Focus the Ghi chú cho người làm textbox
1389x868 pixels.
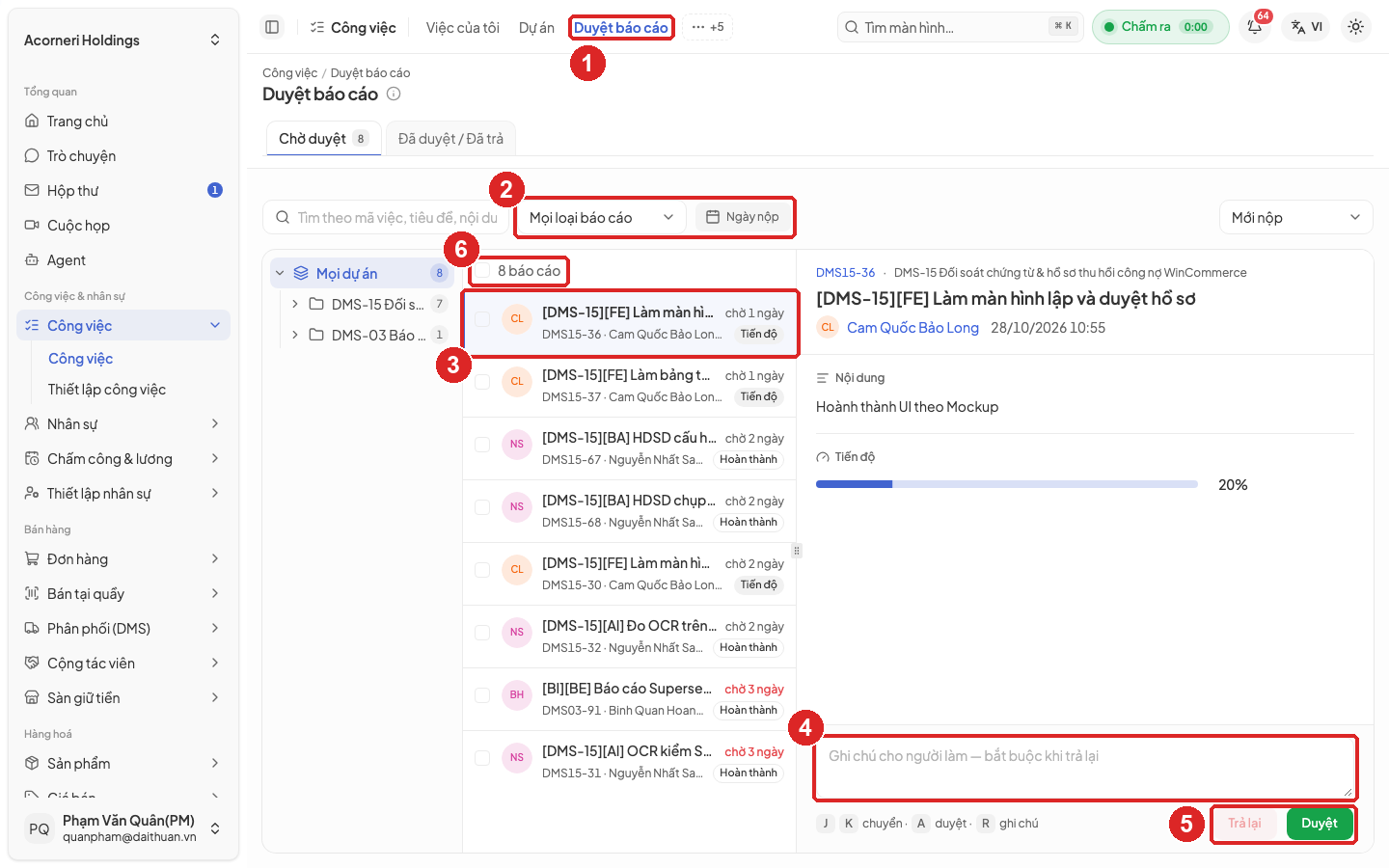pos(1085,768)
